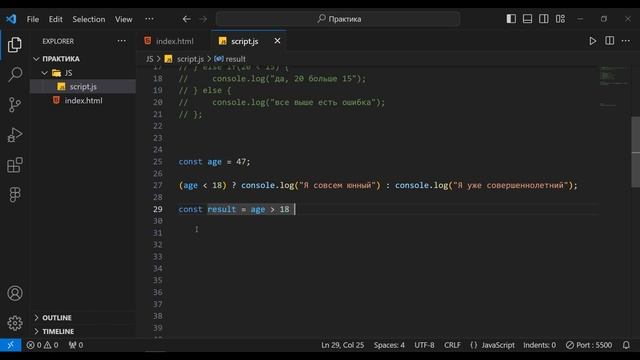640x360 pixels.
Task: Open the Accounts menu
Action: point(15,293)
